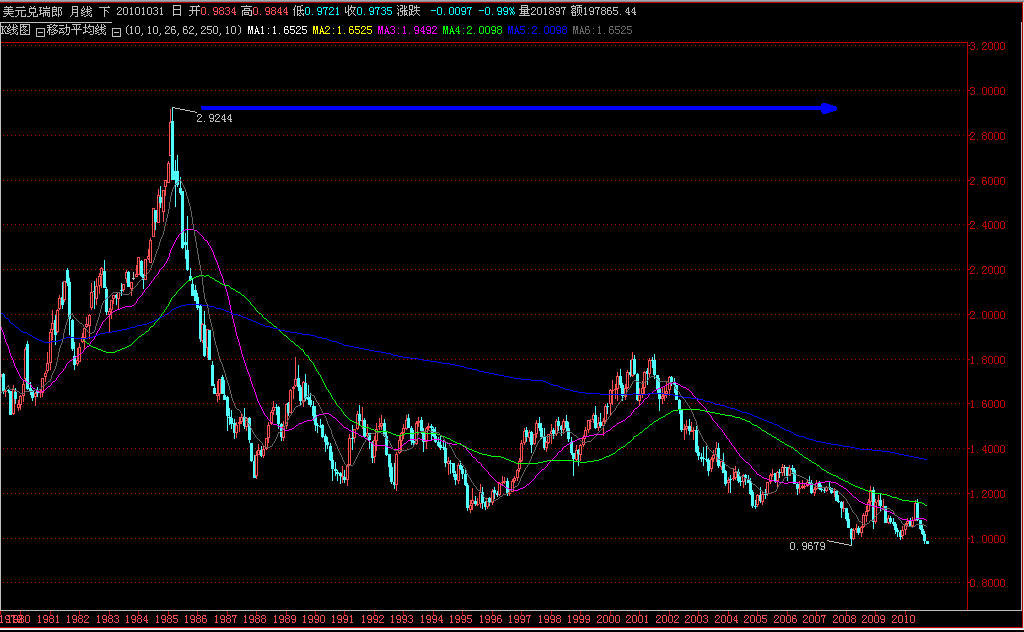Click the 2.8000 price axis label
1024x632 pixels.
tap(987, 136)
